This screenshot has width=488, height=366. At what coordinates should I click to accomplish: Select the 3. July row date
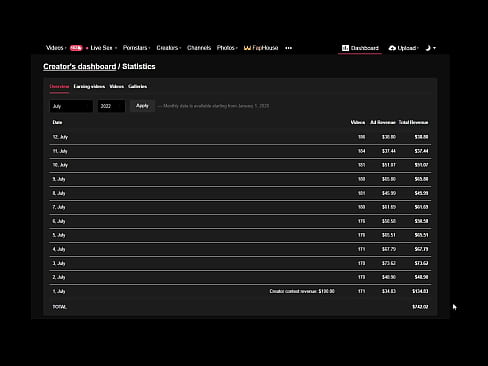(x=59, y=263)
